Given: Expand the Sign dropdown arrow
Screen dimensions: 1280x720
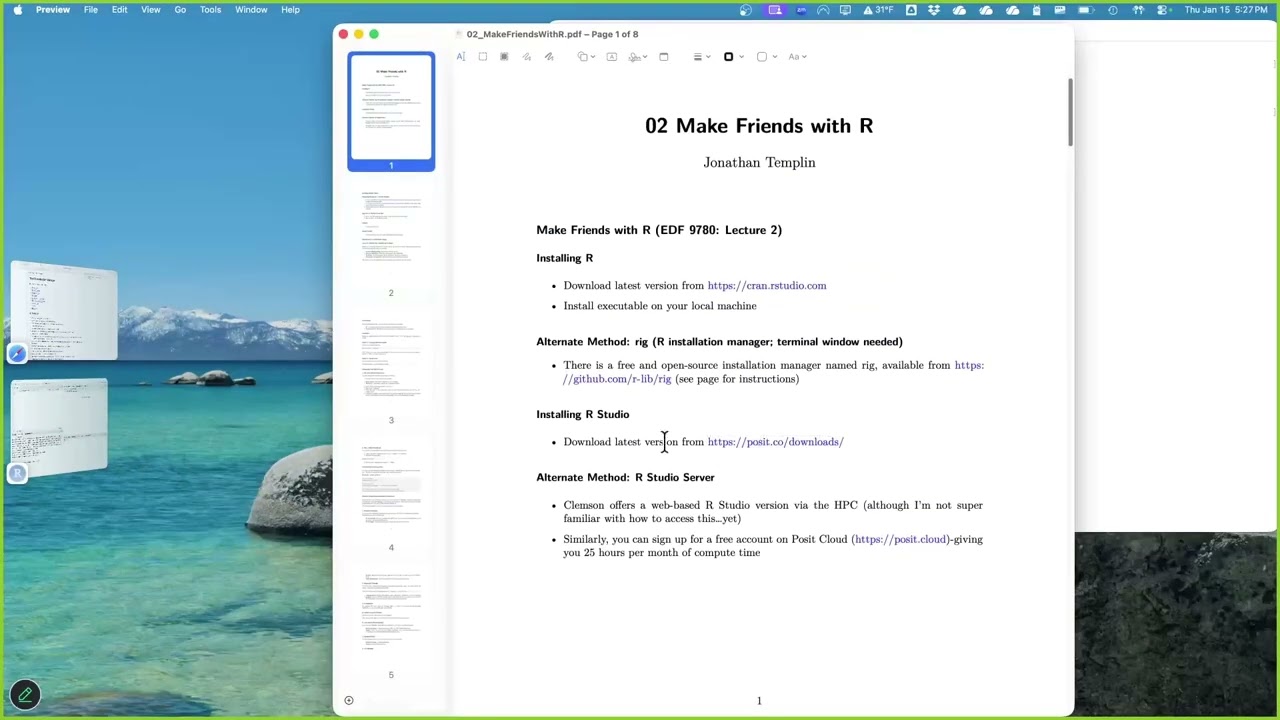Looking at the screenshot, I should point(645,57).
